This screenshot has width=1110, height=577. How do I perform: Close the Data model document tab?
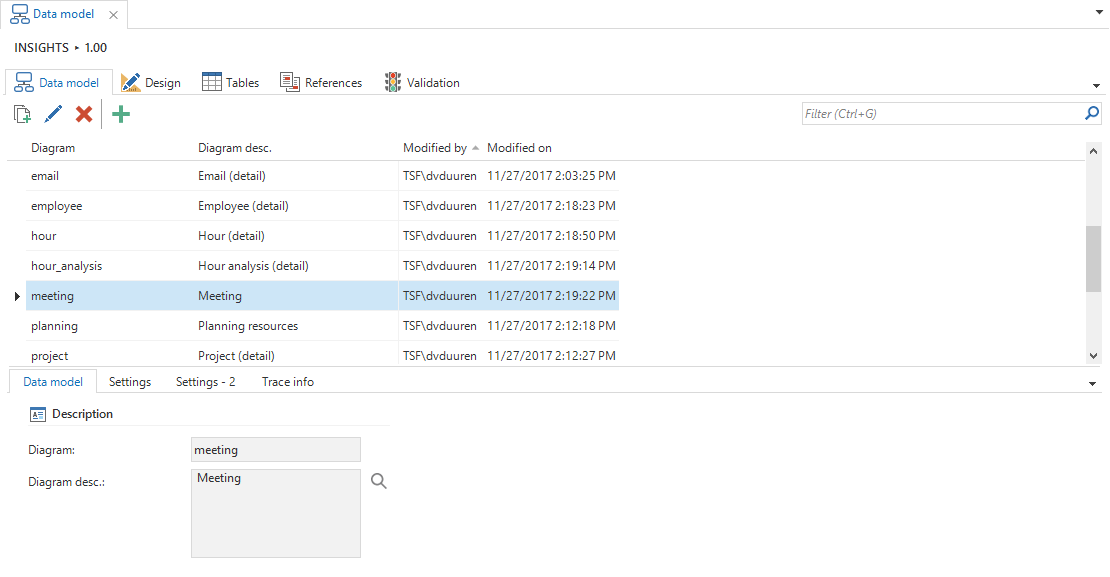click(113, 15)
